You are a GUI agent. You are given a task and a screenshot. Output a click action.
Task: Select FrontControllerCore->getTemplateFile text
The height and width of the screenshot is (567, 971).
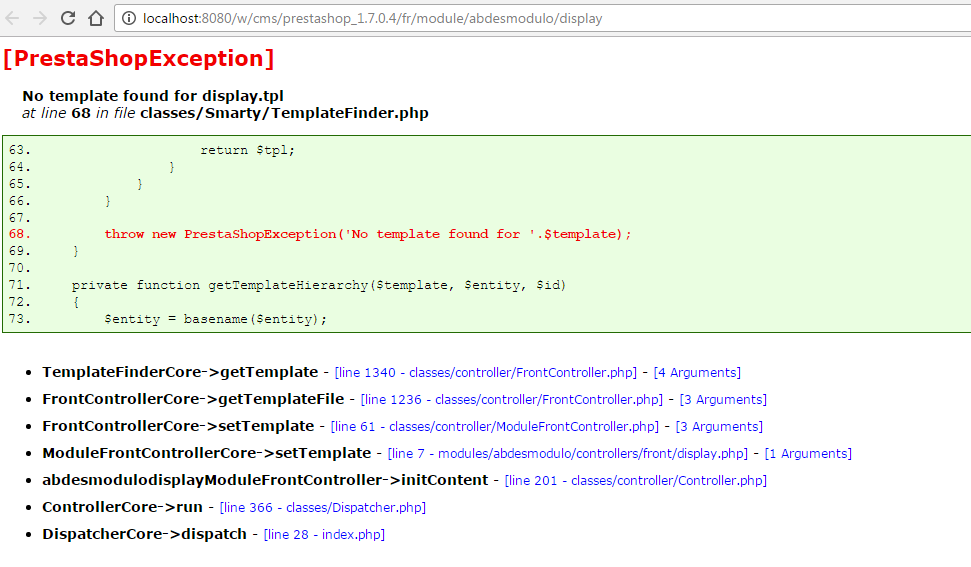193,399
